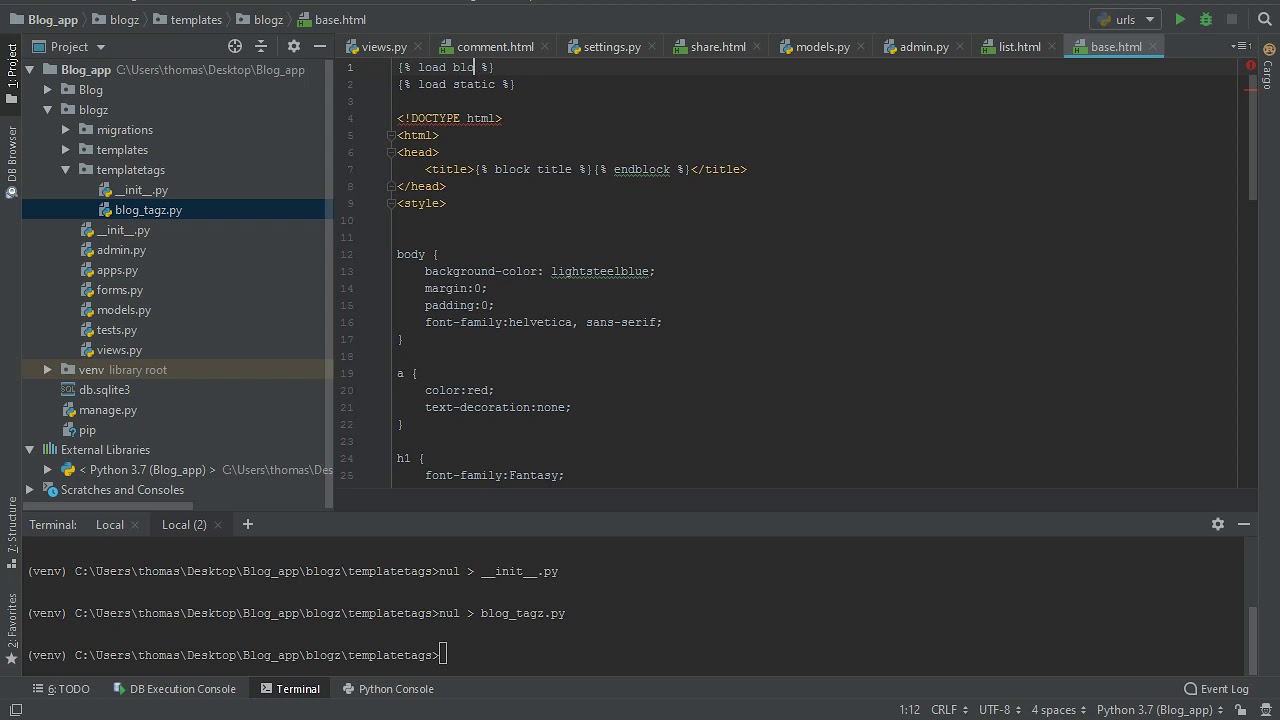The width and height of the screenshot is (1280, 720).
Task: Minimize the Terminal tool window
Action: tap(1244, 524)
